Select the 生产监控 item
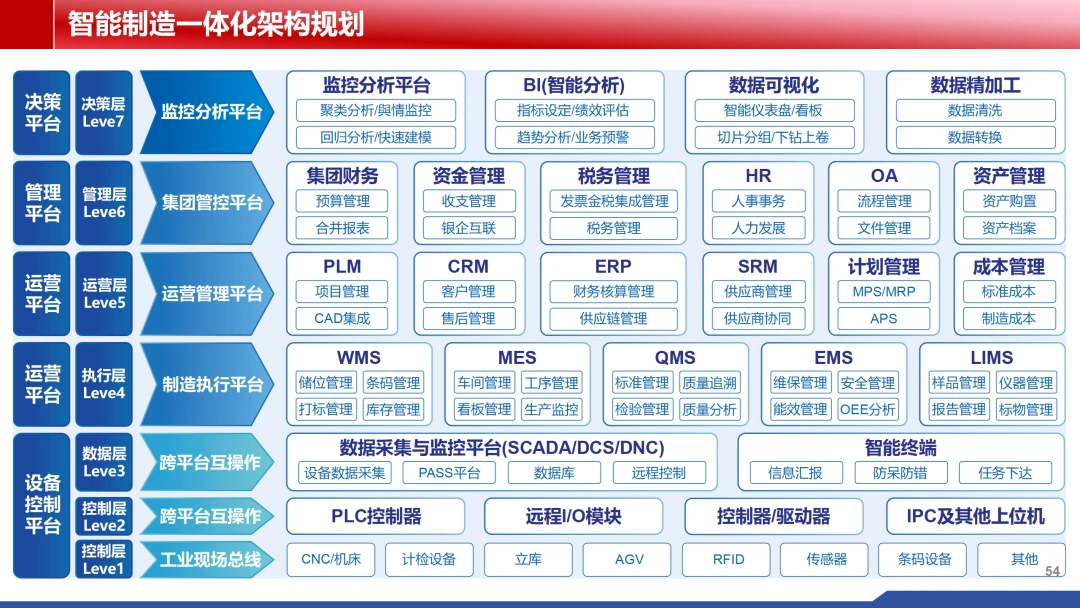1080x608 pixels. coord(552,410)
